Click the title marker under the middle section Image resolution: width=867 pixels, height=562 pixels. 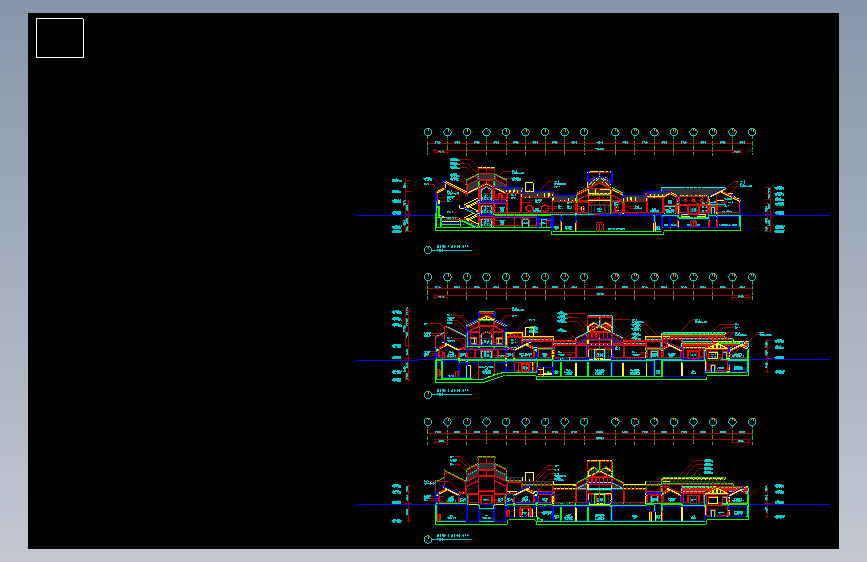(447, 393)
